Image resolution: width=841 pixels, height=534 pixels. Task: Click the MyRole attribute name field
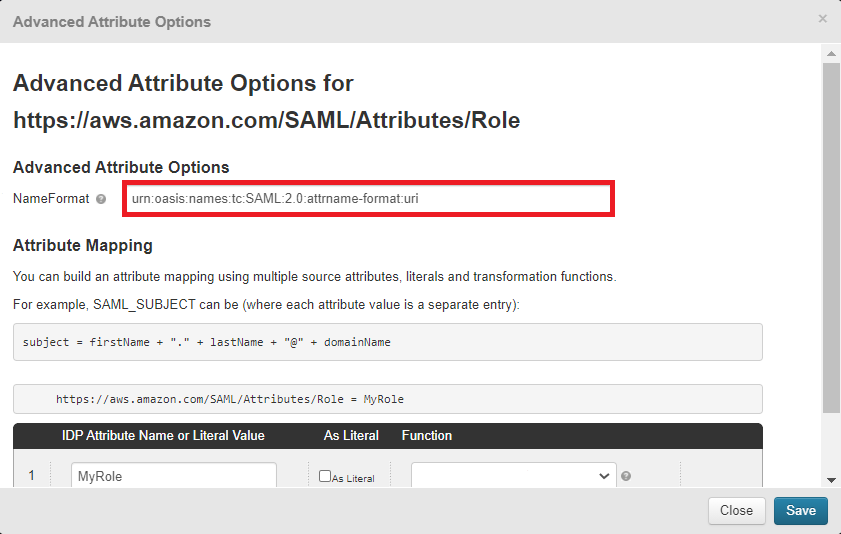click(174, 476)
